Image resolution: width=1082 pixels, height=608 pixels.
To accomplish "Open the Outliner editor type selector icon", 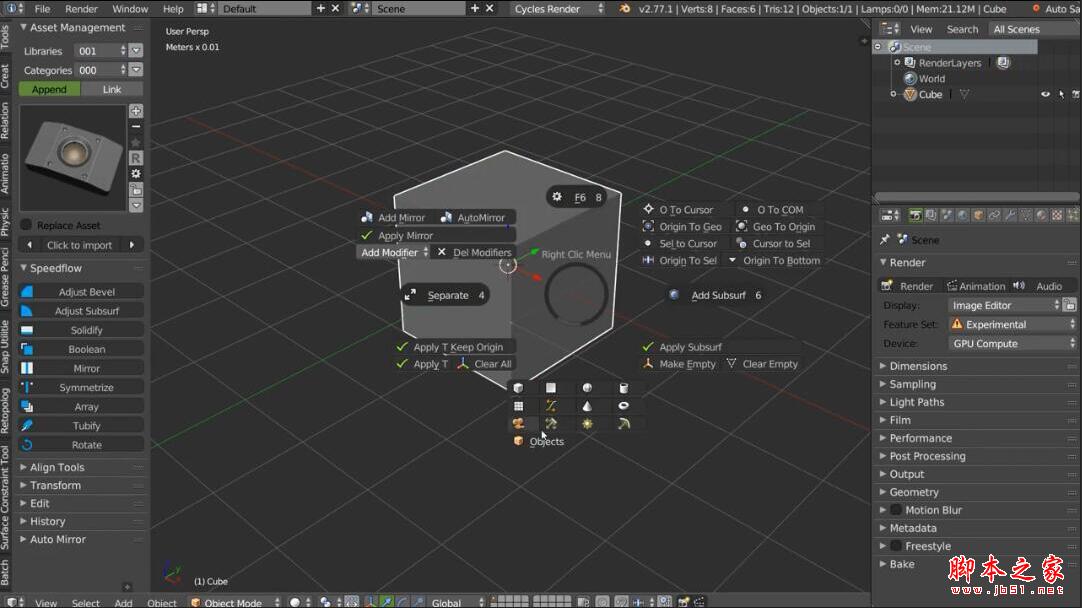I will point(890,29).
